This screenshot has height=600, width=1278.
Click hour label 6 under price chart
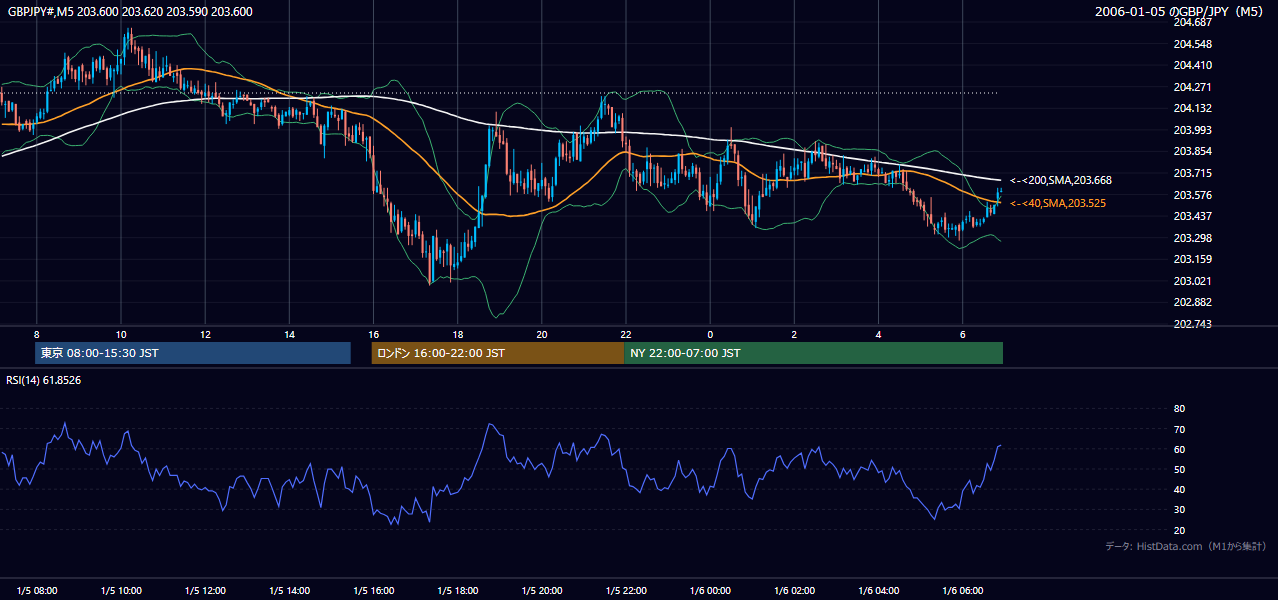tap(962, 334)
